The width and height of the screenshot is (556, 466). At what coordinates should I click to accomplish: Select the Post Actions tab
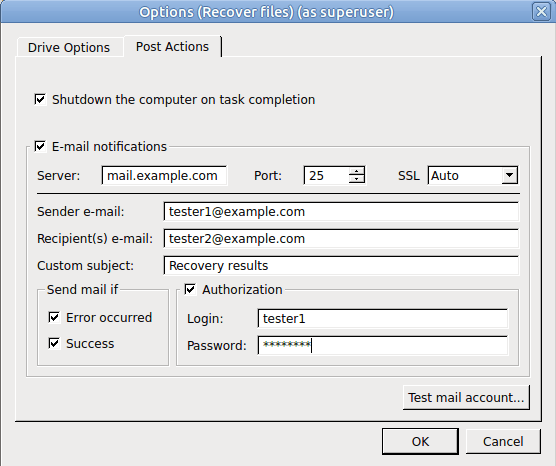pos(173,46)
